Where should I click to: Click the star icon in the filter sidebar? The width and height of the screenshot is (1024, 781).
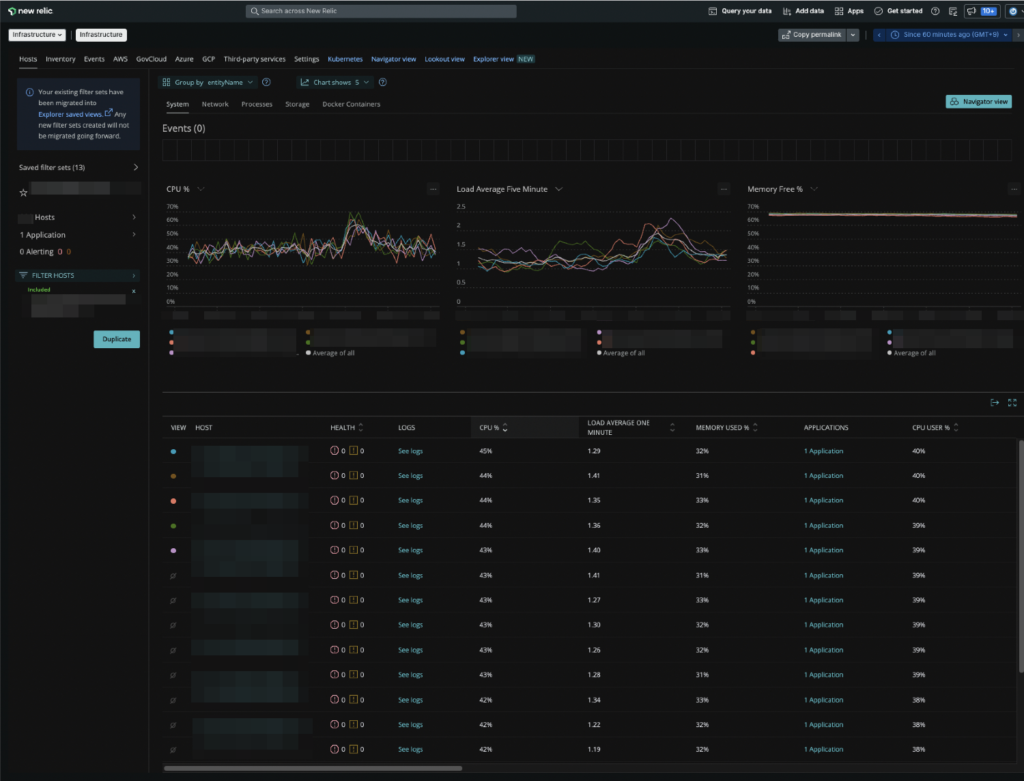tap(24, 193)
